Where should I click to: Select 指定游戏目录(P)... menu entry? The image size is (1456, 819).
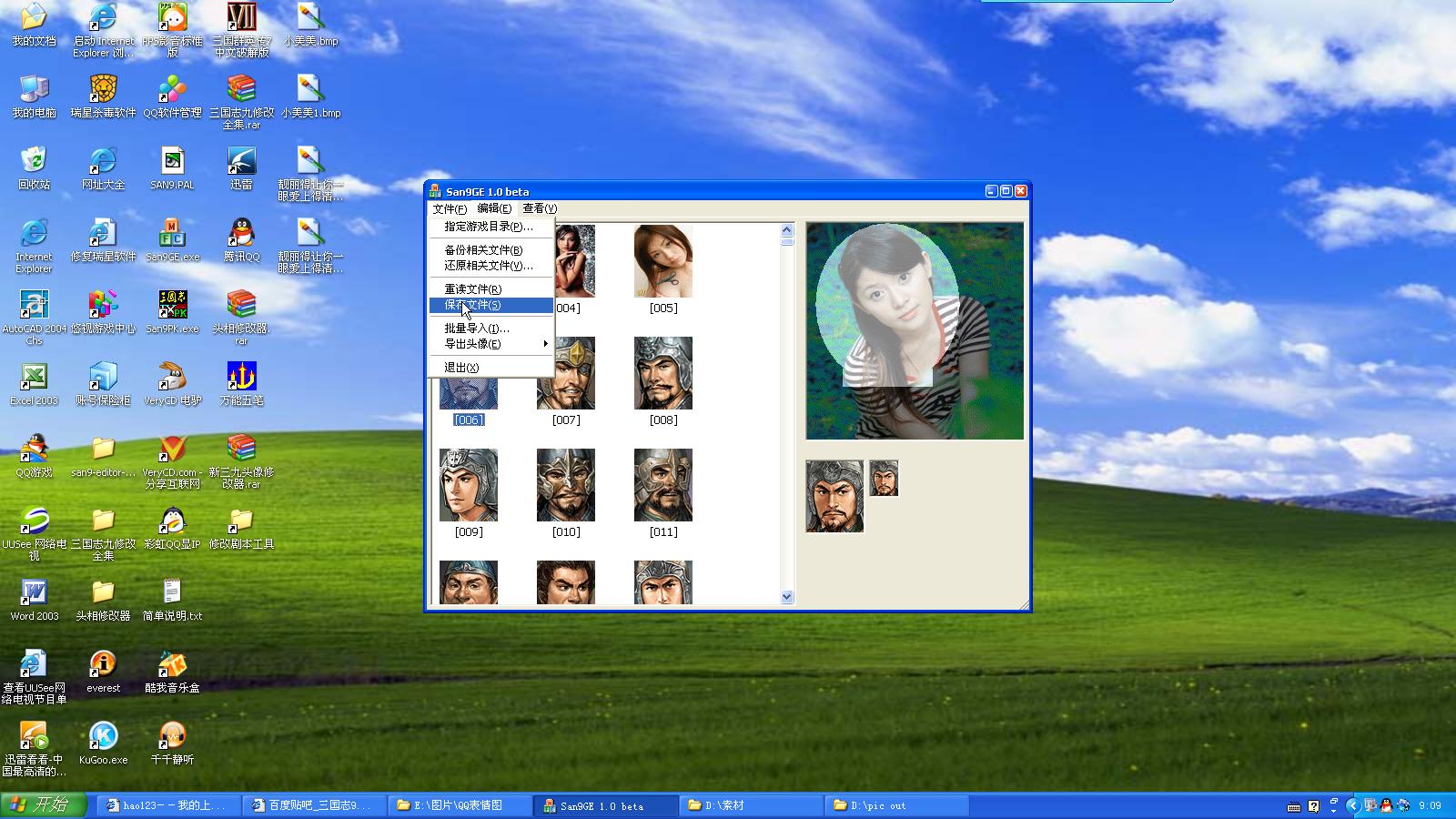tap(488, 227)
